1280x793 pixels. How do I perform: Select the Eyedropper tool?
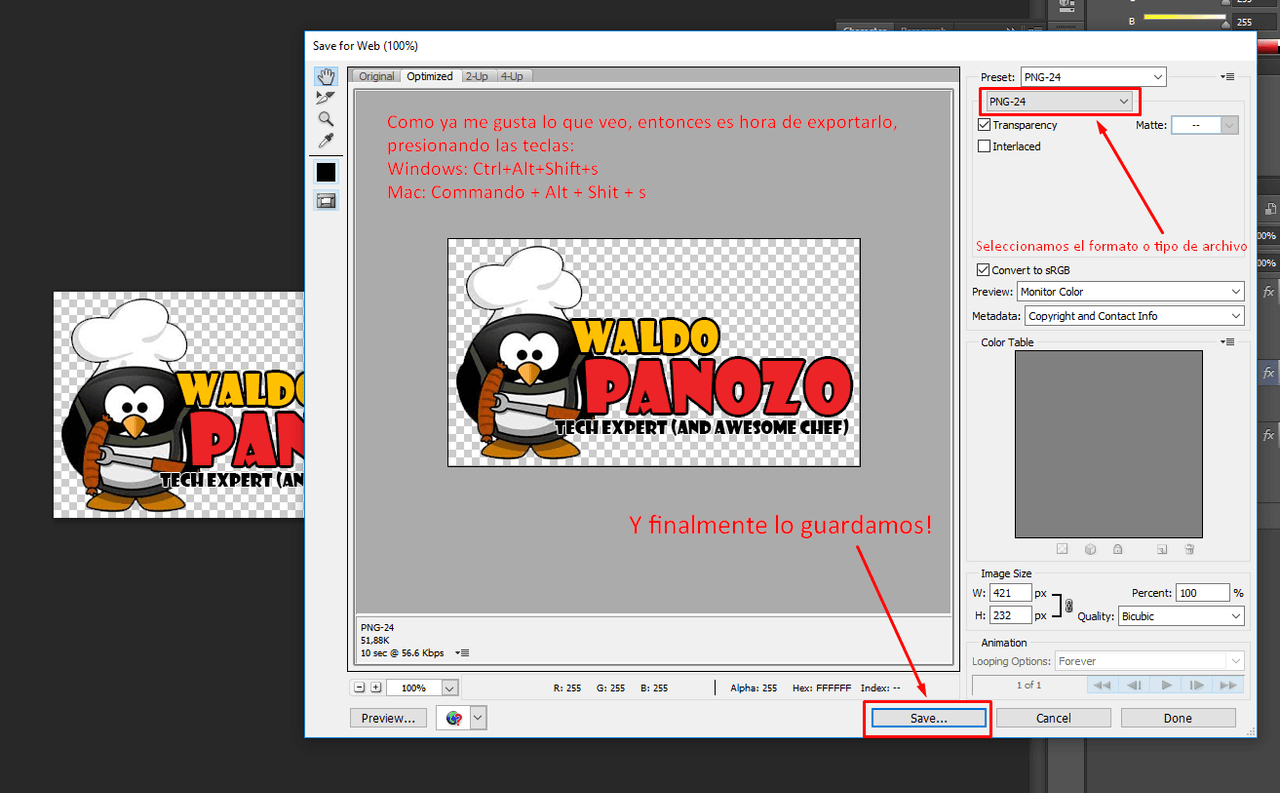tap(326, 140)
